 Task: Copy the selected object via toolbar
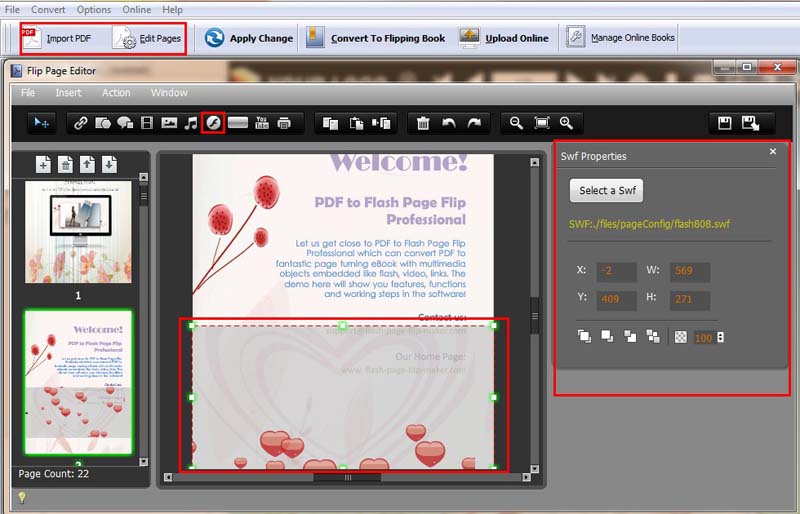pos(330,123)
